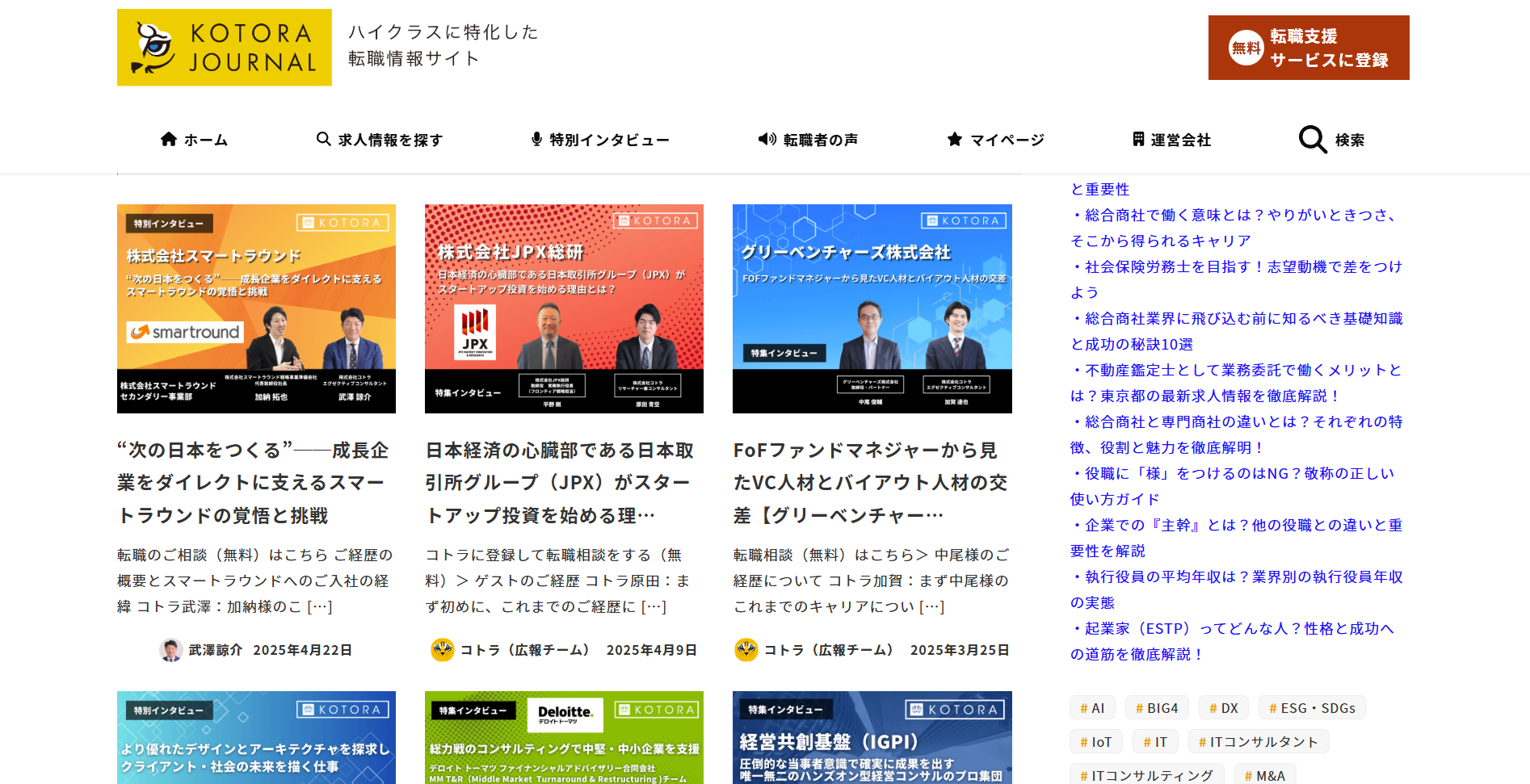The width and height of the screenshot is (1530, 784).
Task: Open the スマートラウンド interview thumbnail
Action: coord(256,308)
